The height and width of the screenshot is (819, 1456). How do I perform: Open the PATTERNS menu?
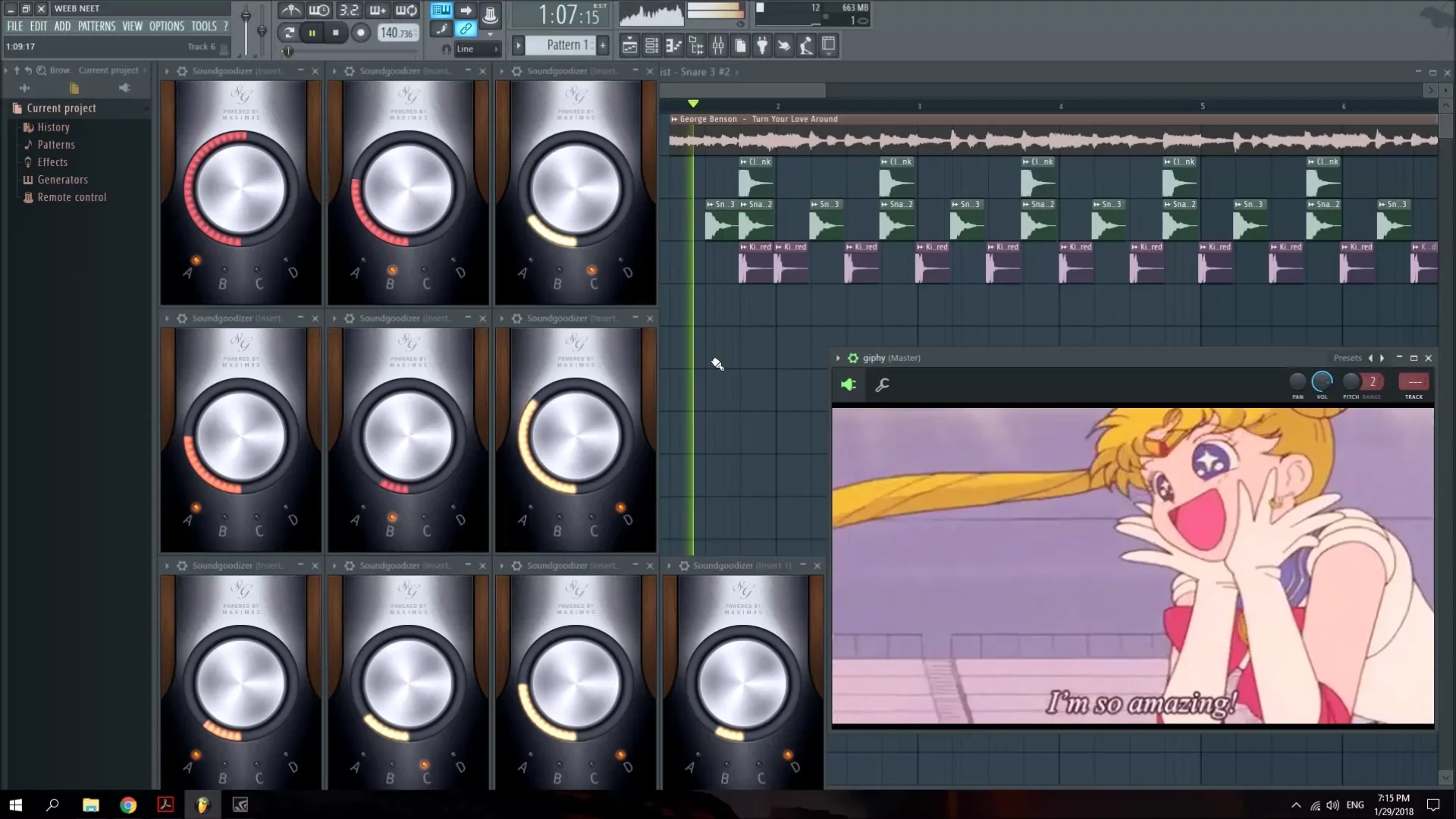coord(97,25)
